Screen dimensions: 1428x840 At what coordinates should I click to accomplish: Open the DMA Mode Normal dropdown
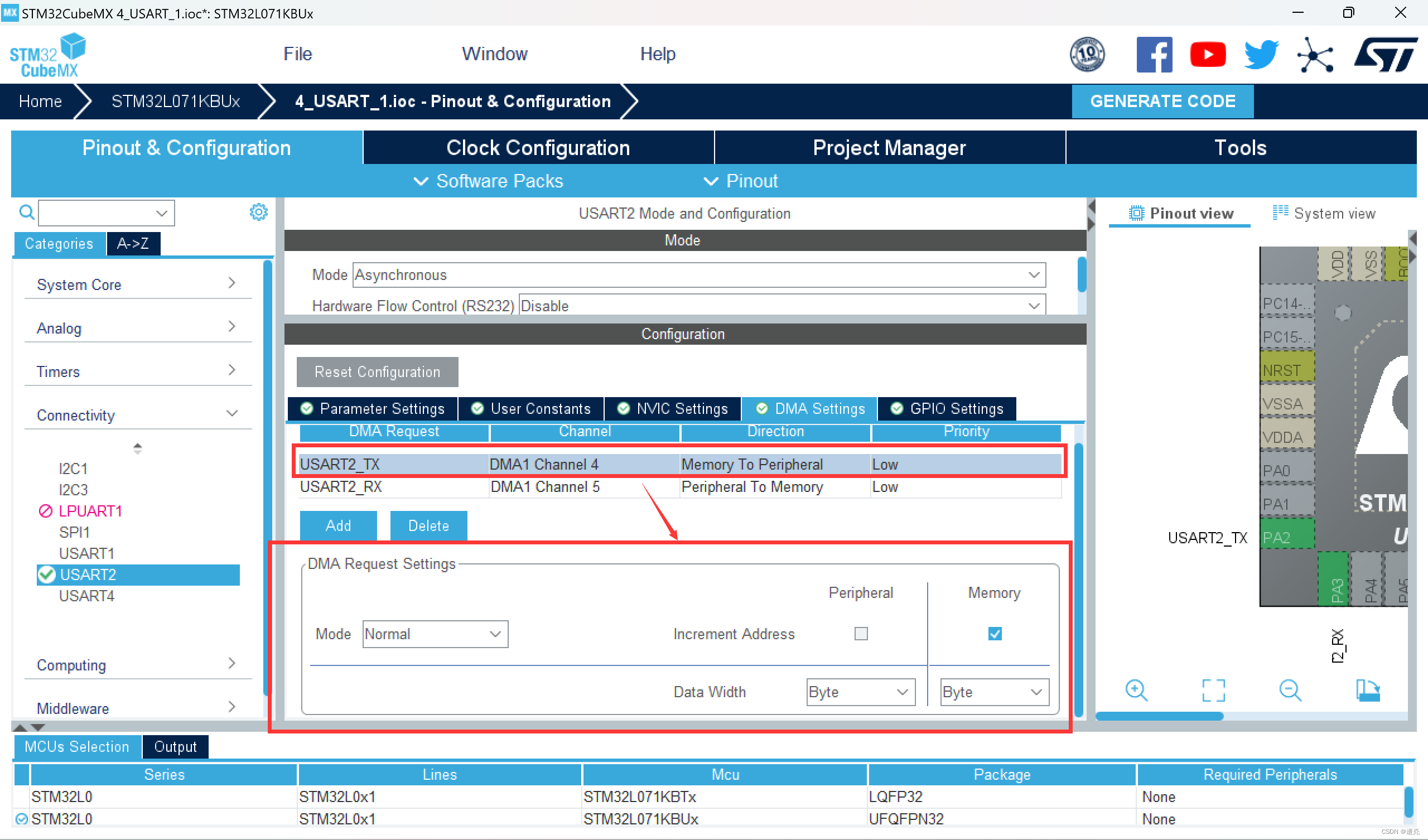point(435,634)
